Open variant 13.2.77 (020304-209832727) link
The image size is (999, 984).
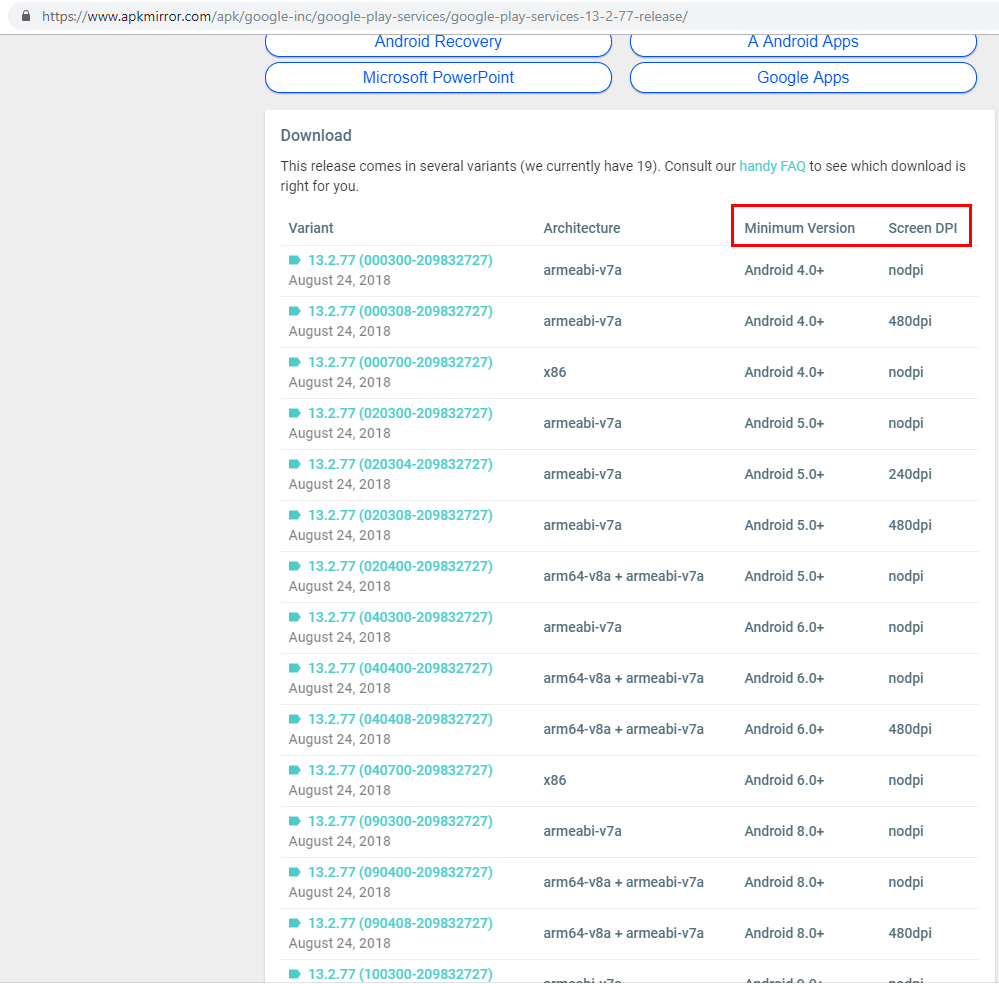tap(400, 464)
